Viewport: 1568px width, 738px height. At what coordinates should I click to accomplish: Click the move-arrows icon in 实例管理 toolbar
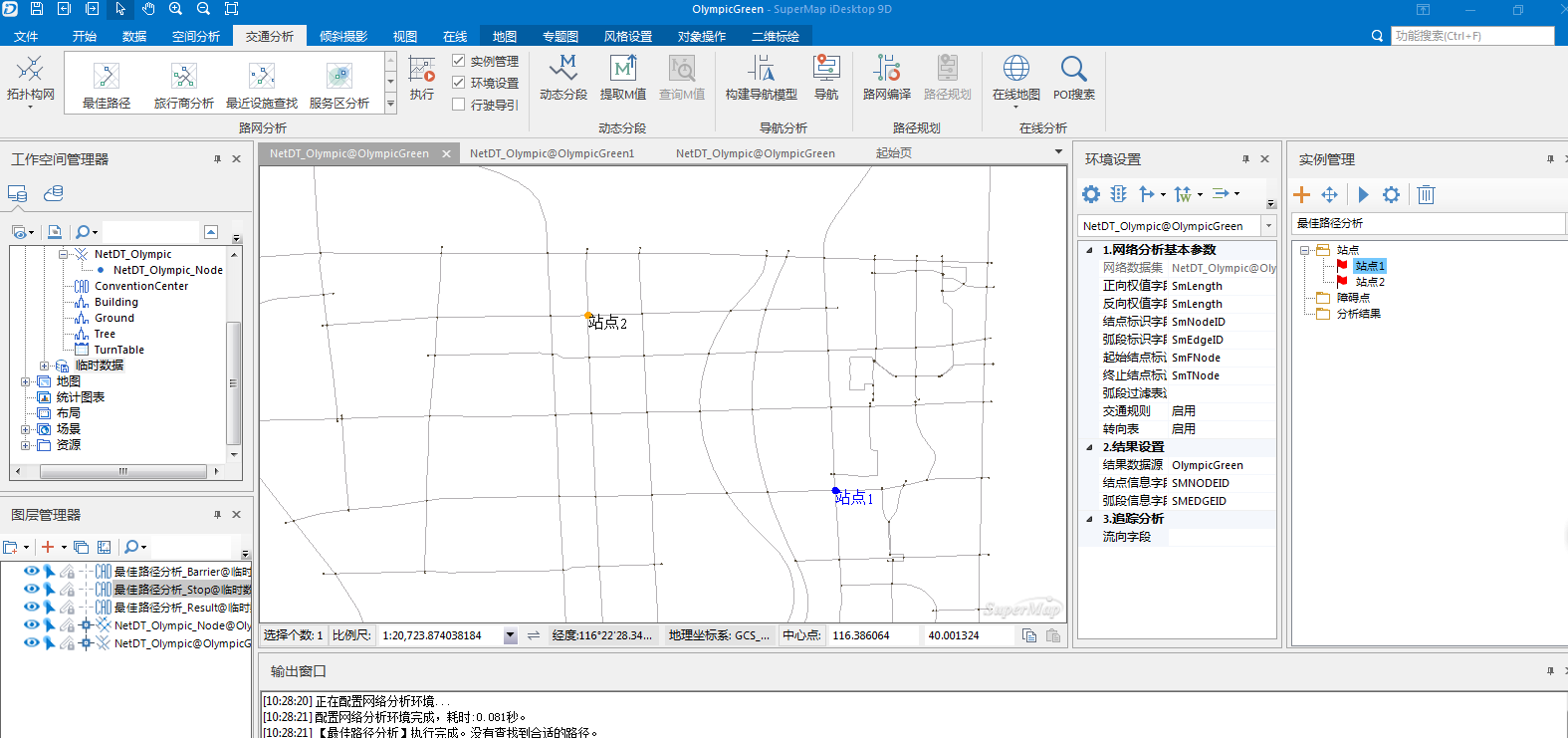pos(1330,194)
